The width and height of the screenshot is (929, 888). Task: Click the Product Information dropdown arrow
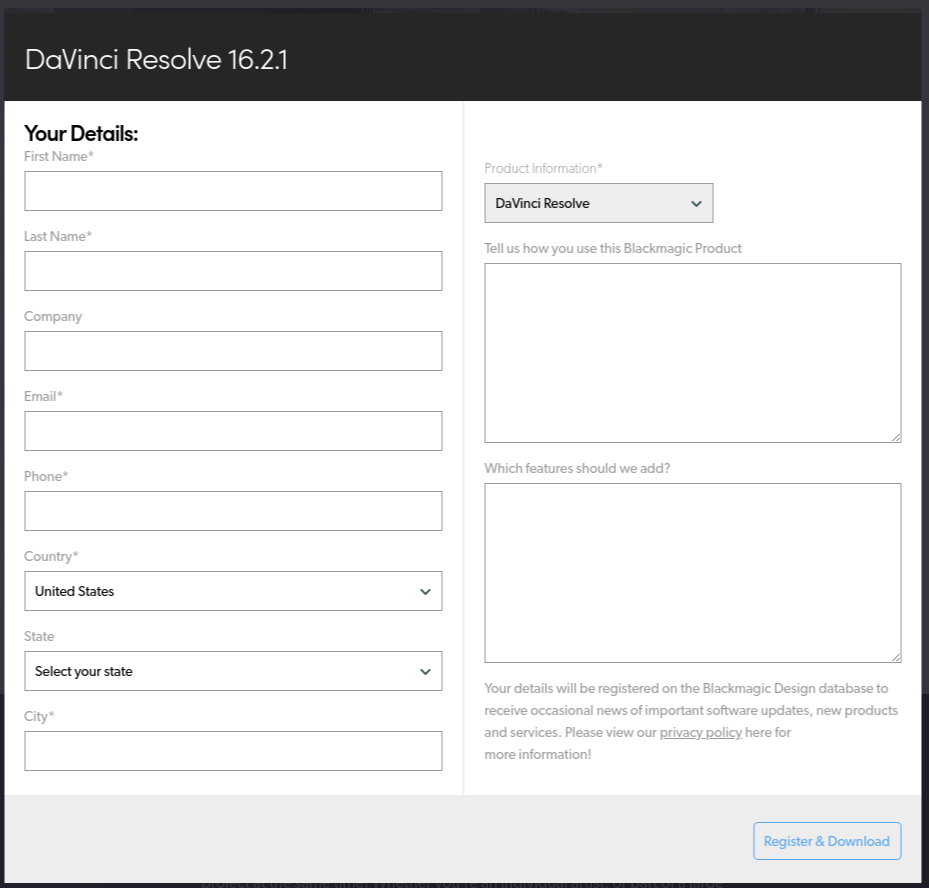point(695,203)
